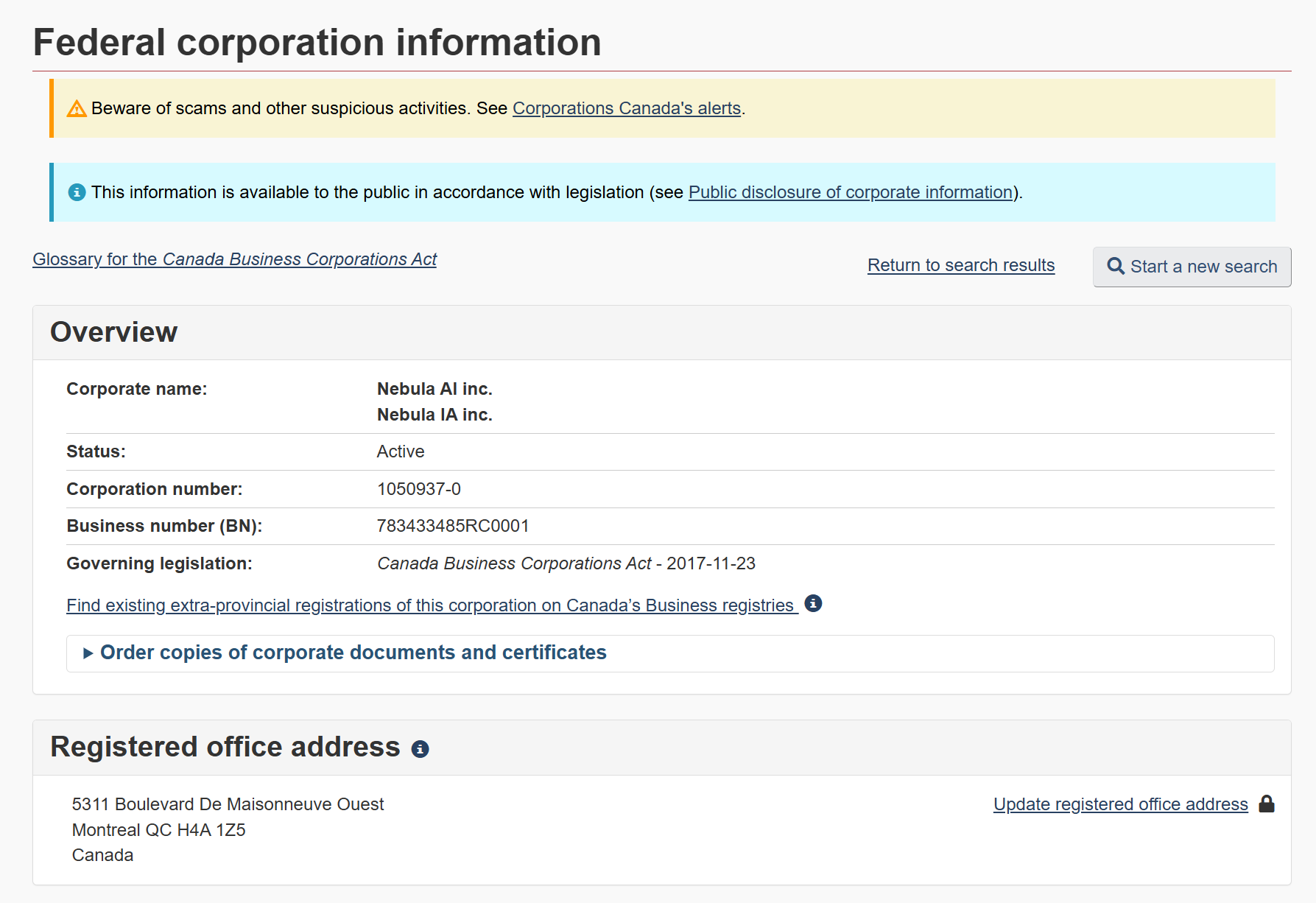This screenshot has height=903, width=1316.
Task: Open Public disclosure of corporate information link
Action: coord(851,192)
